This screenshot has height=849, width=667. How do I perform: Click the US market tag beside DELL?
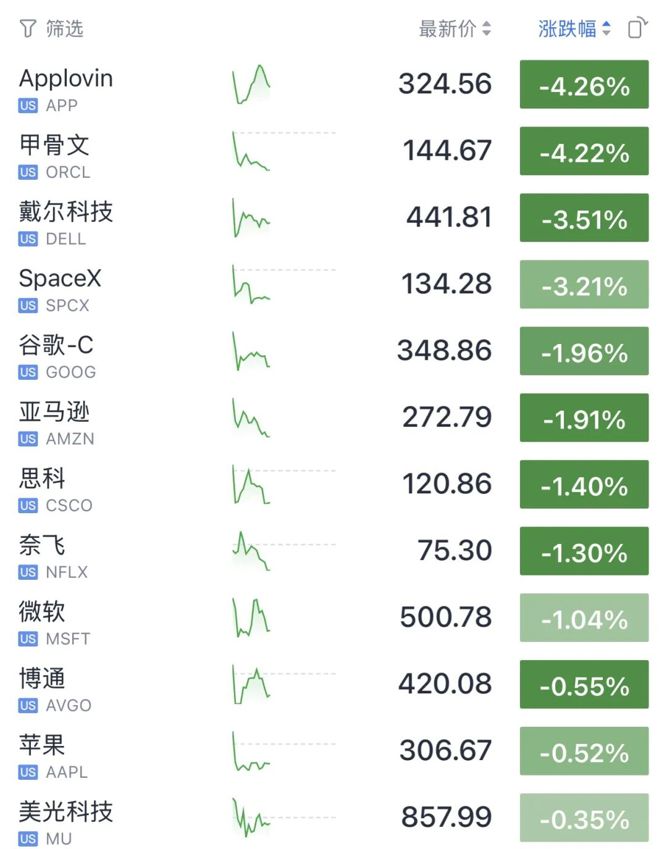tap(28, 239)
